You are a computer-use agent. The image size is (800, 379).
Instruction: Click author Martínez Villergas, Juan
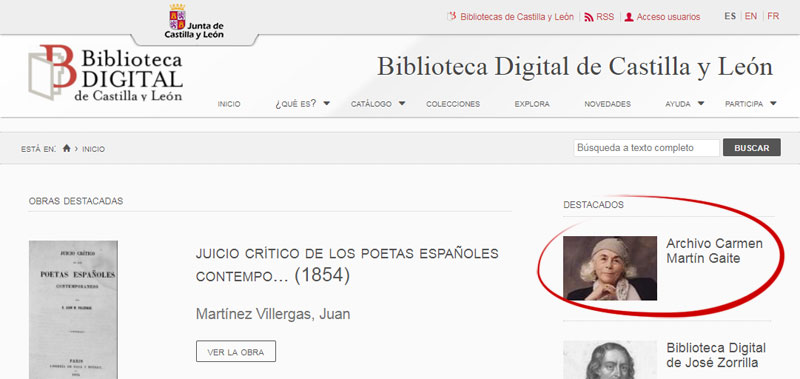(273, 314)
